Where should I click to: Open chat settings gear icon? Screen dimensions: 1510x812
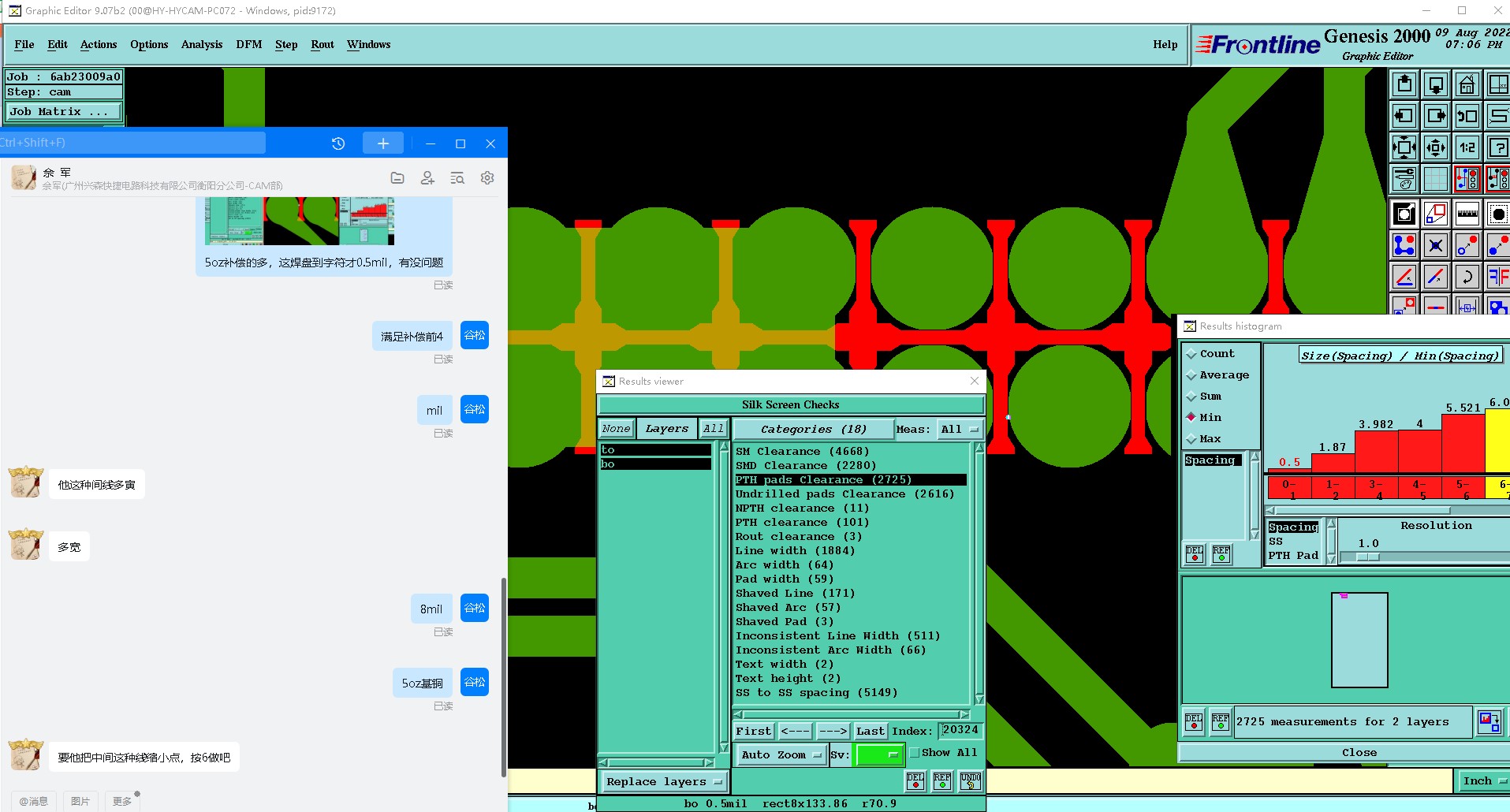pyautogui.click(x=487, y=178)
